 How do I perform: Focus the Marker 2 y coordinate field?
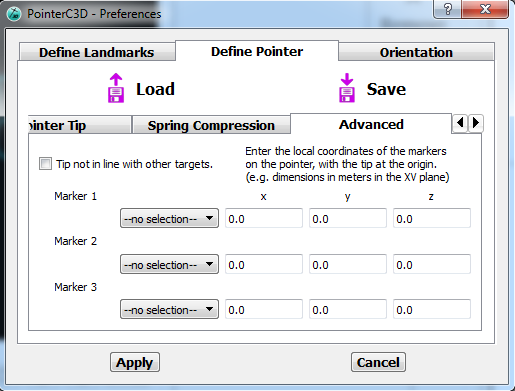coord(348,264)
